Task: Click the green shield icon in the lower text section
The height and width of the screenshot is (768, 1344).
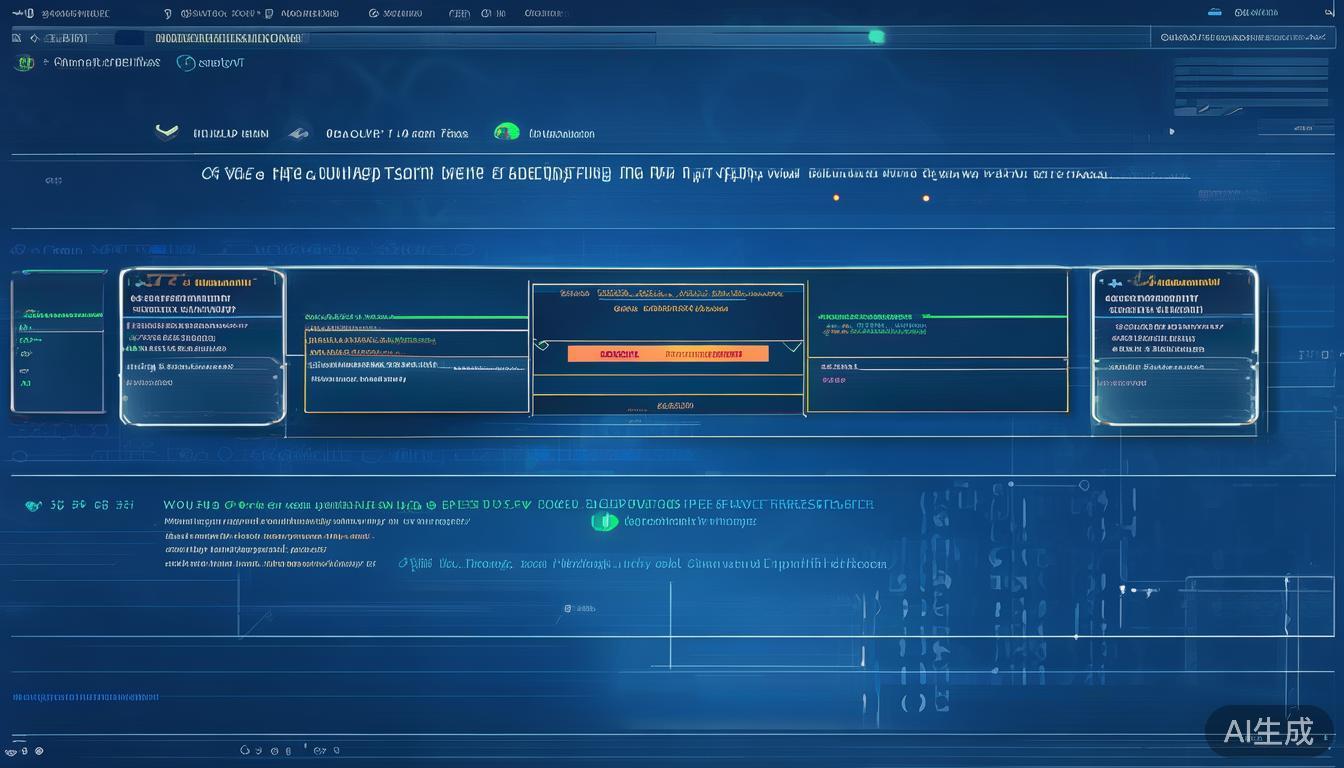Action: pyautogui.click(x=603, y=521)
